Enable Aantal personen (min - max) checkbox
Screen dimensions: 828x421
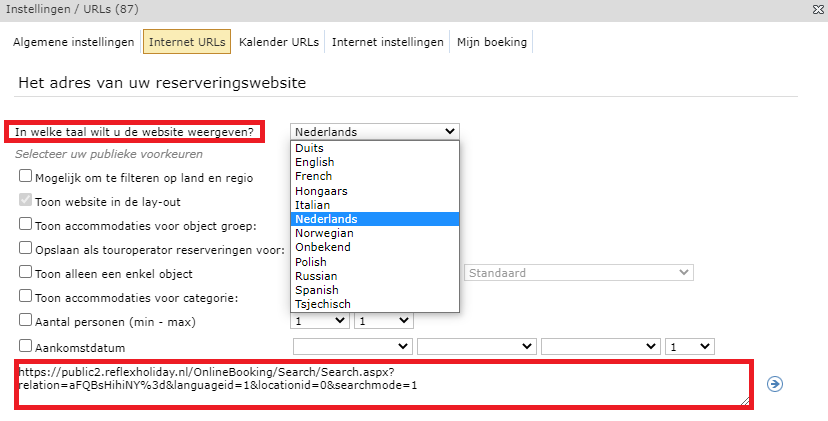click(25, 320)
